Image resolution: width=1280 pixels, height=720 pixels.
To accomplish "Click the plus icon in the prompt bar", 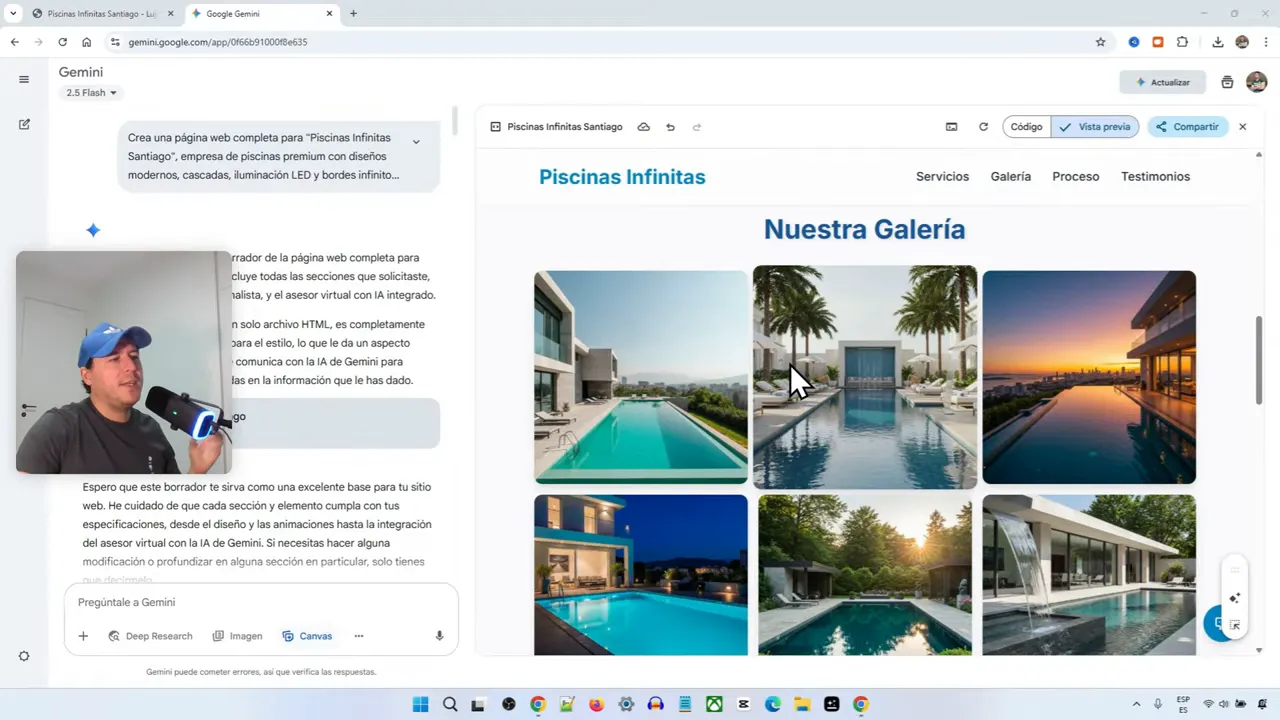I will click(83, 635).
